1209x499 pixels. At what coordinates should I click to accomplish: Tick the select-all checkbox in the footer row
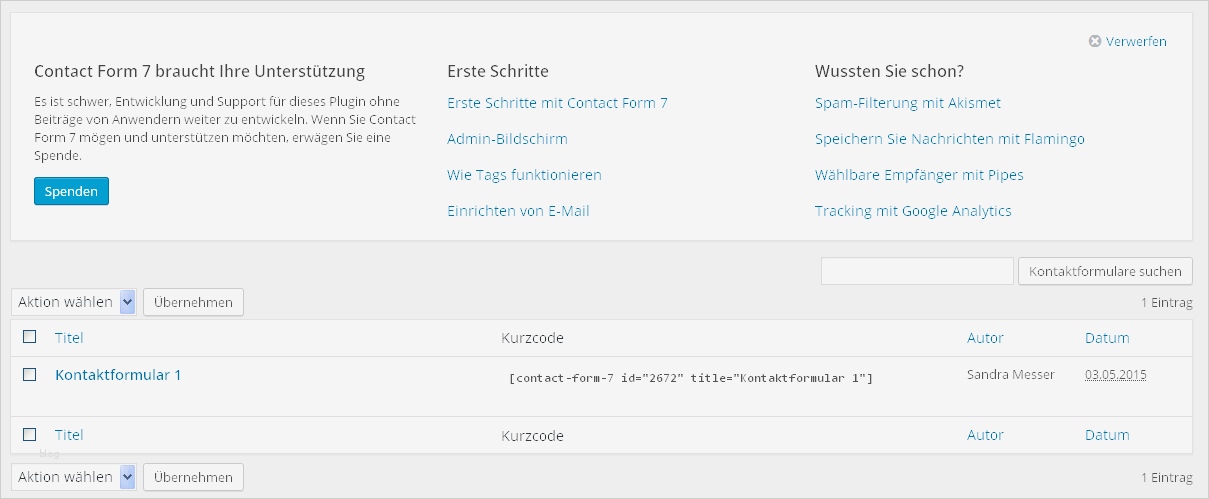coord(30,434)
